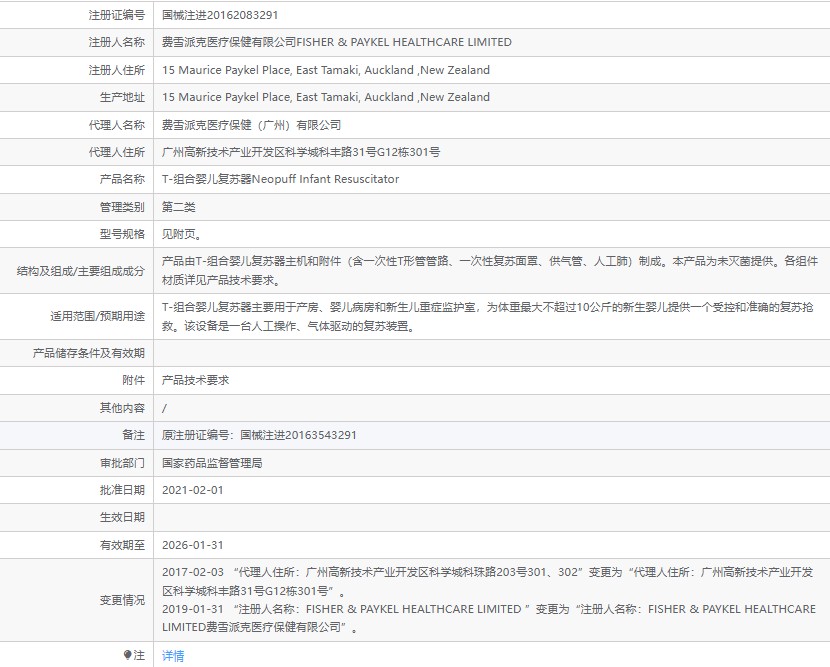Image resolution: width=830 pixels, height=667 pixels.
Task: Select approval date 2021-02-01
Action: [x=193, y=490]
